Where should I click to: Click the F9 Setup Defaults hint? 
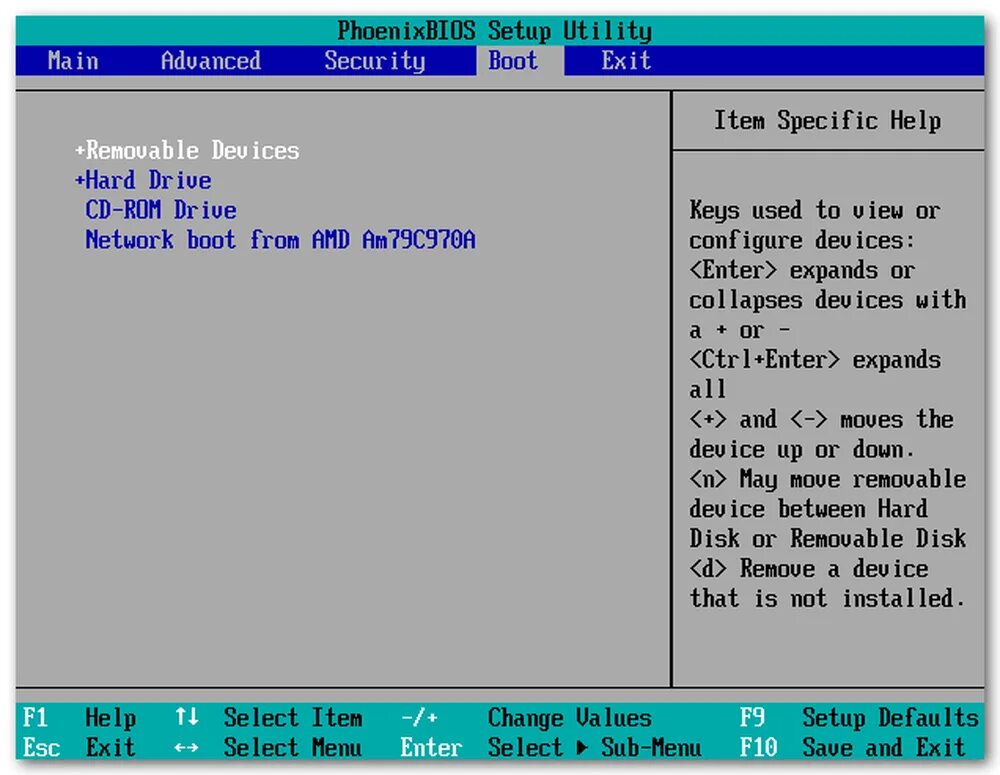pos(858,718)
